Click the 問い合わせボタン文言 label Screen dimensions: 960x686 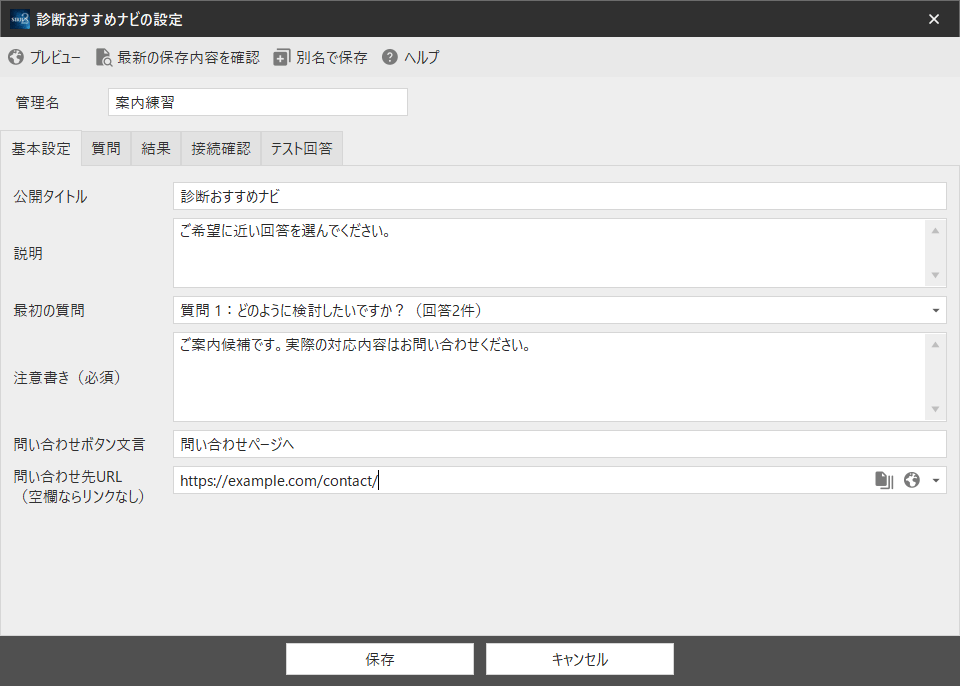[79, 445]
